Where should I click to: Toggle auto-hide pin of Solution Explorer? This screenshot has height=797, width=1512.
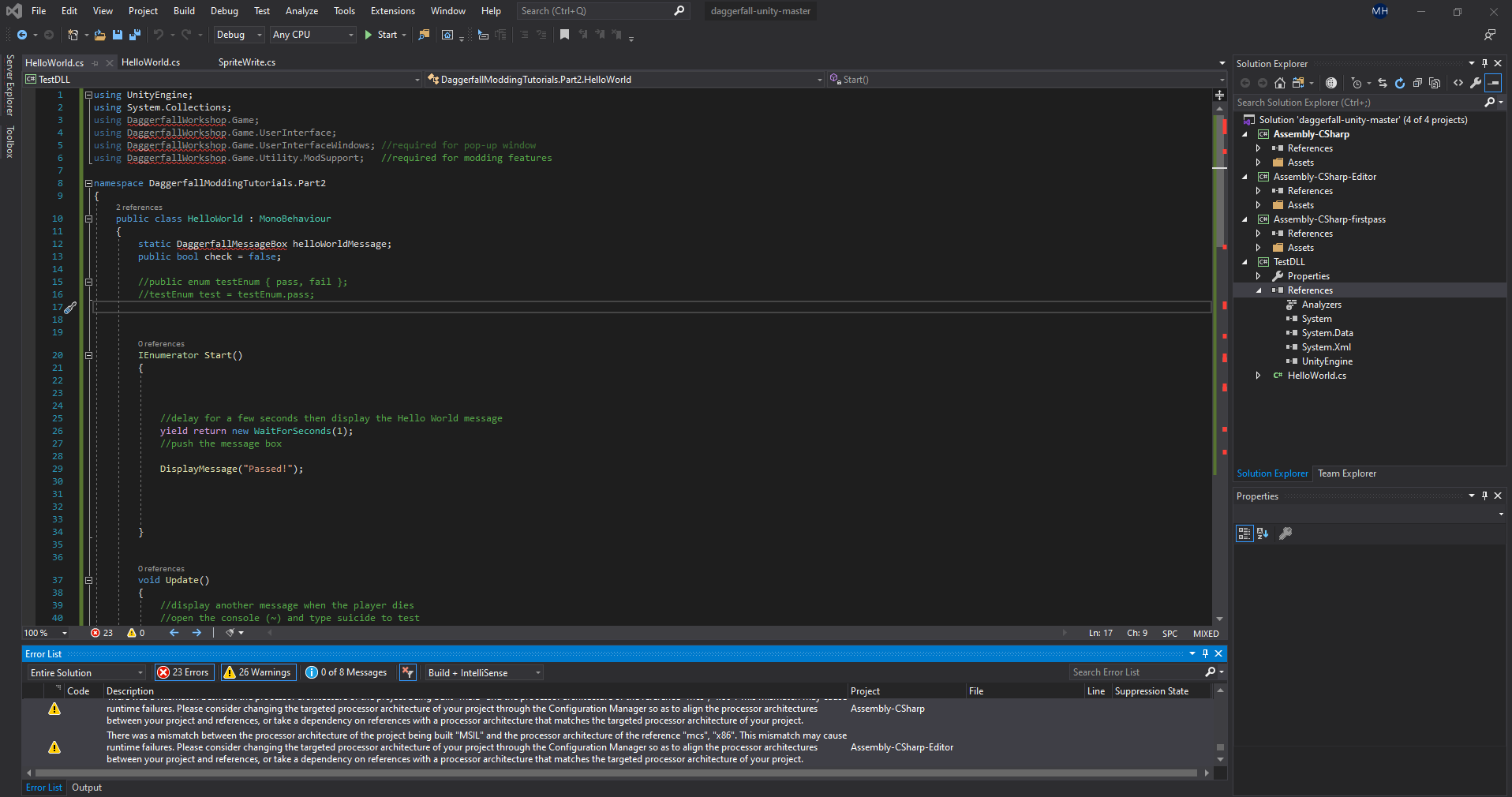1484,63
